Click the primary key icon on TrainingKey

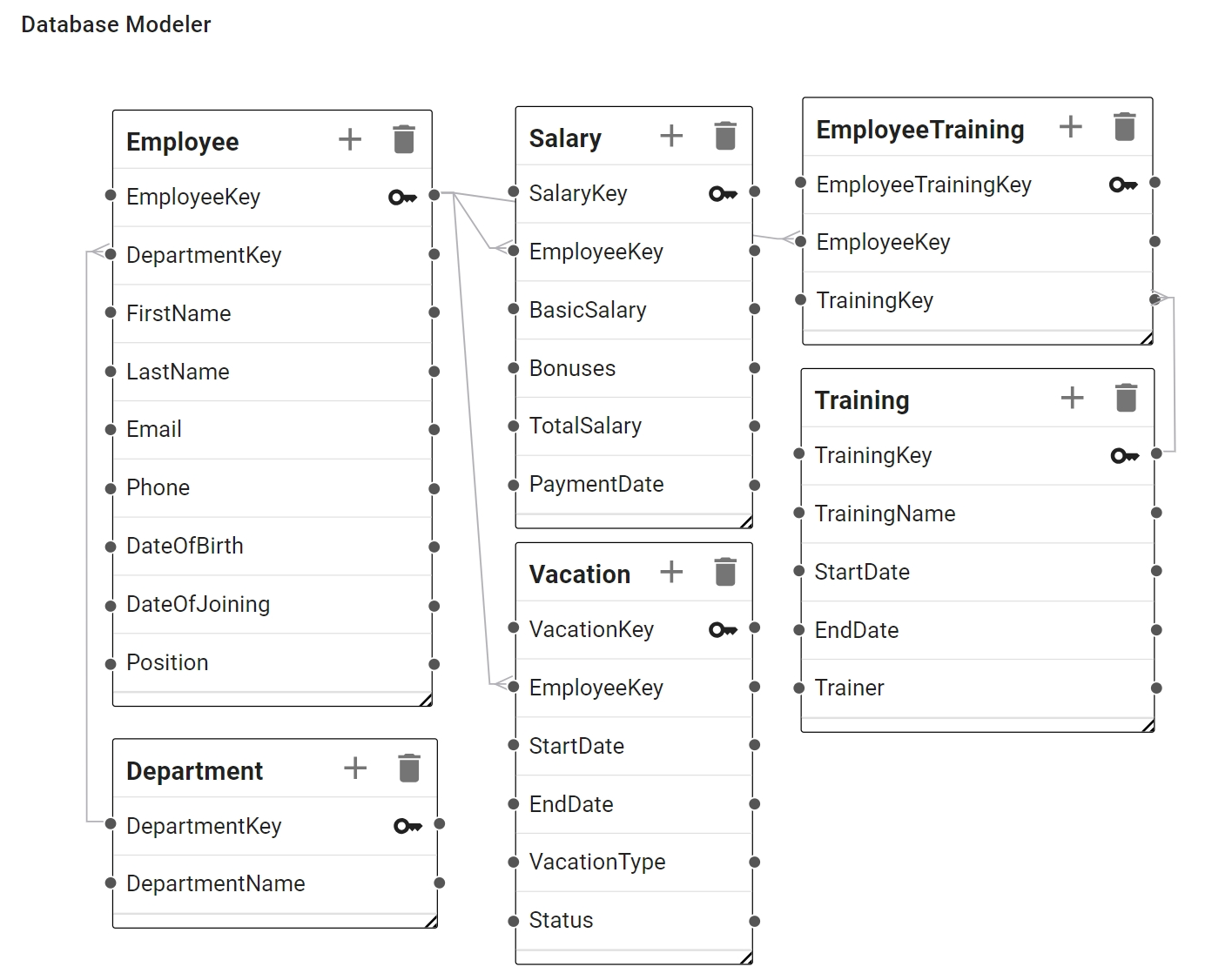[x=1125, y=455]
